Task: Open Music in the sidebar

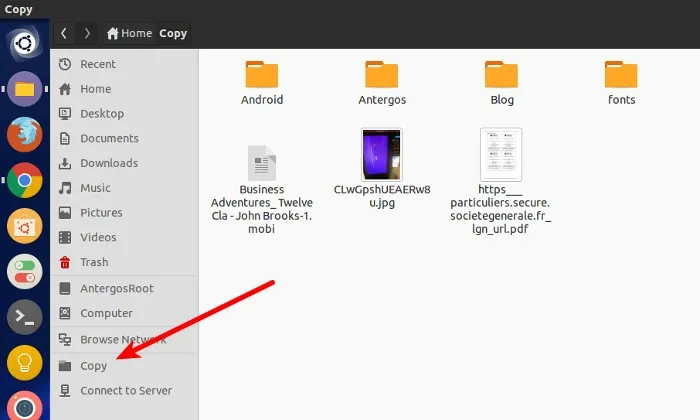Action: (124, 188)
